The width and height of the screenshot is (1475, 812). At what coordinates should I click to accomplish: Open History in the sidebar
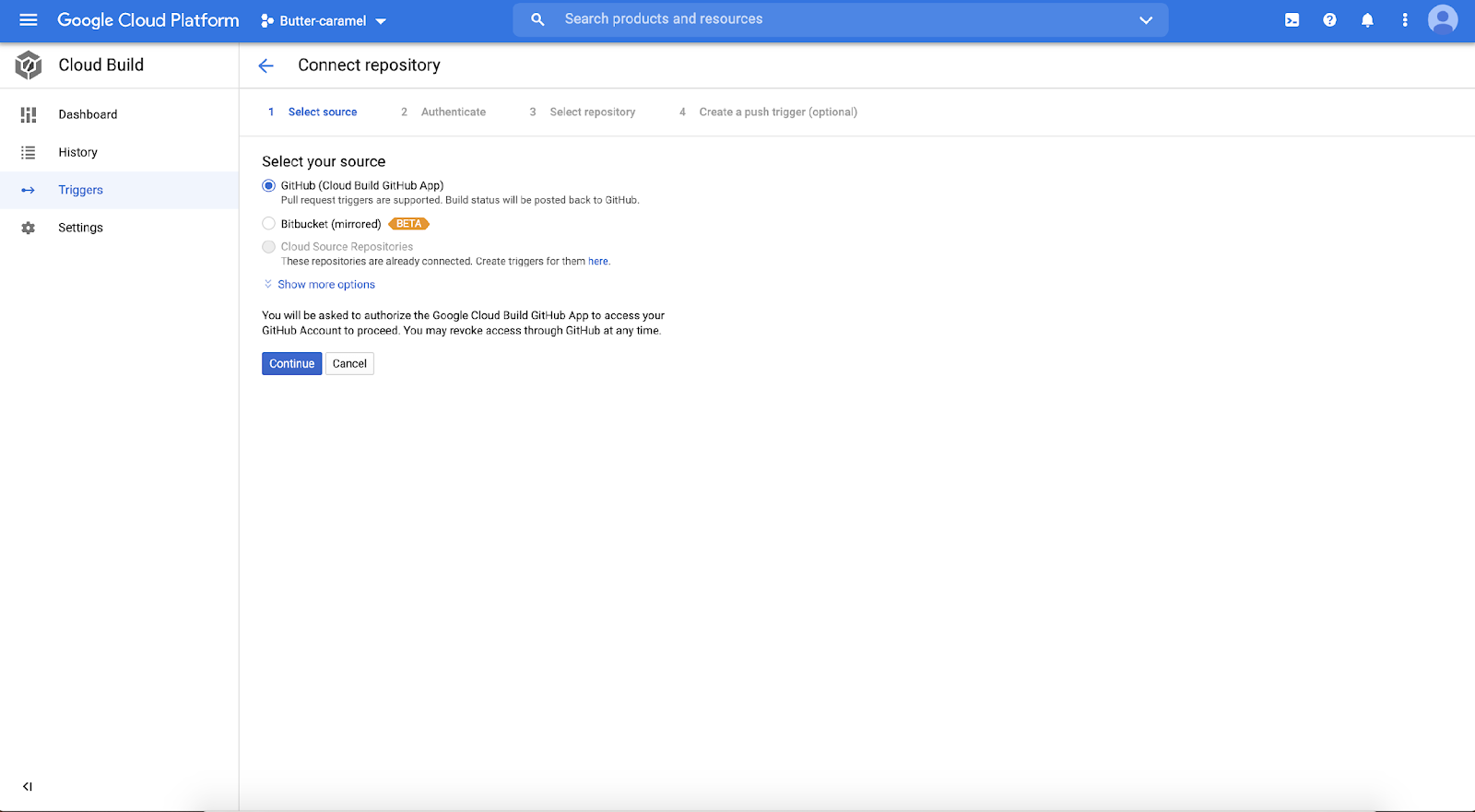click(x=77, y=152)
